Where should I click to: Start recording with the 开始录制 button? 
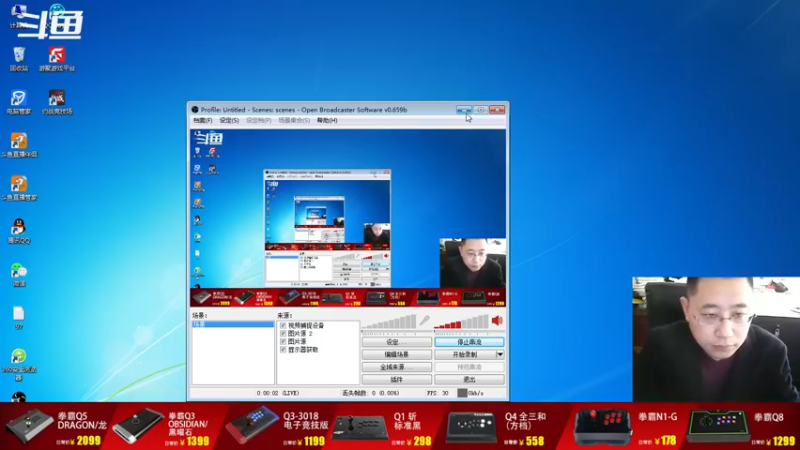pyautogui.click(x=465, y=355)
